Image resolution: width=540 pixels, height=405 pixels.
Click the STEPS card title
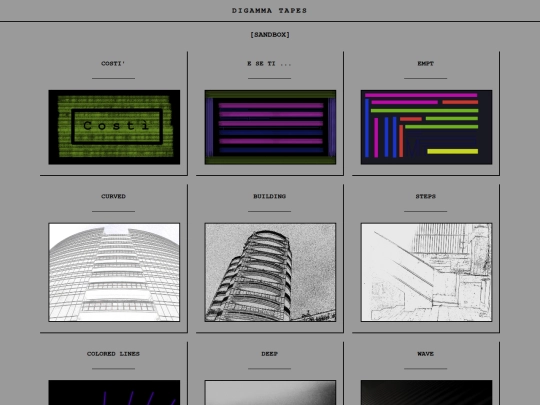point(426,196)
